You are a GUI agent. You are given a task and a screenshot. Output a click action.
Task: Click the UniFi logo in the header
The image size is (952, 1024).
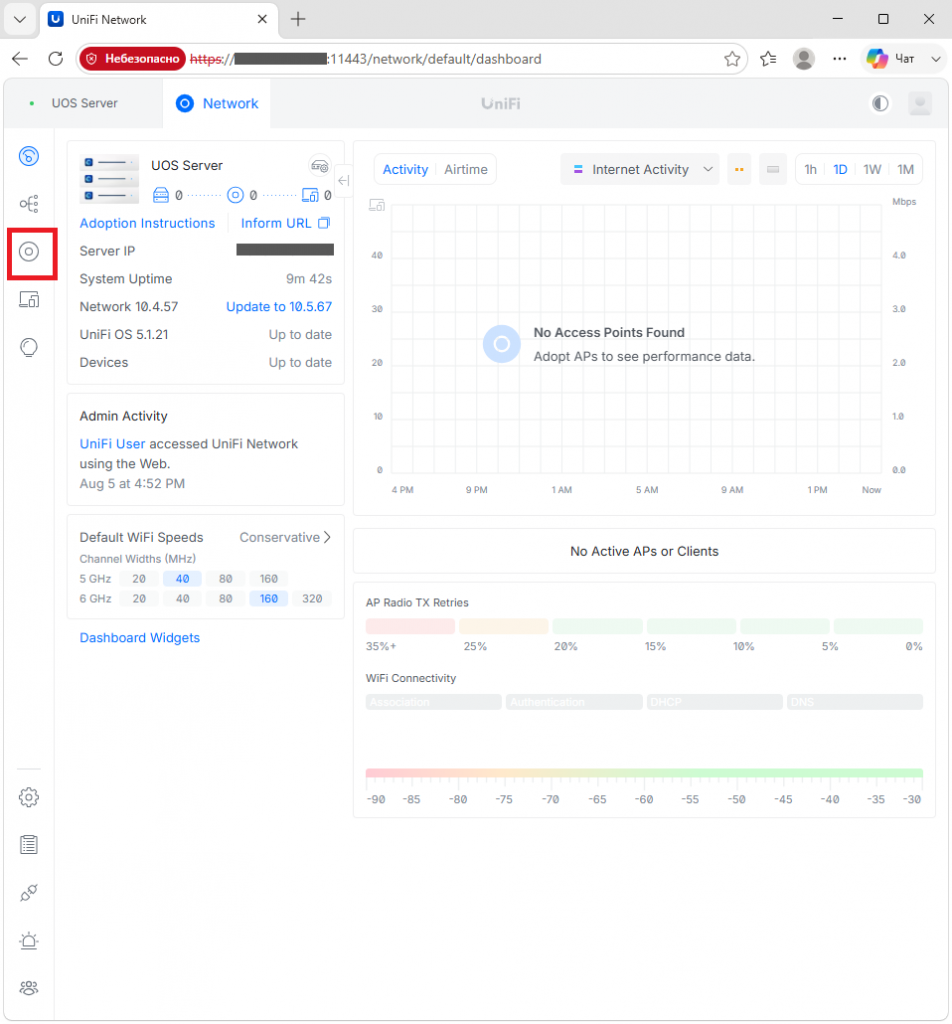point(501,104)
